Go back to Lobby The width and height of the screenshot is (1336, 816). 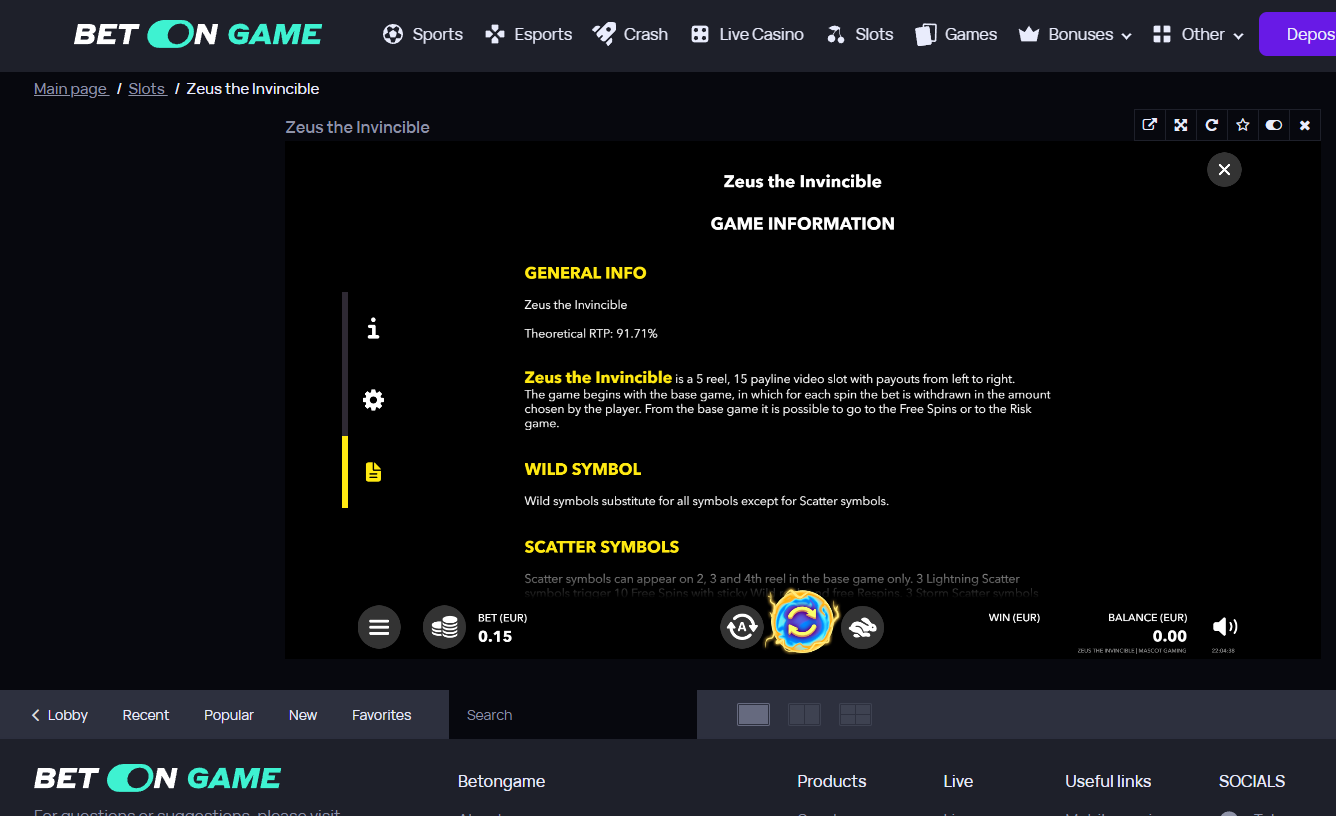pos(60,715)
